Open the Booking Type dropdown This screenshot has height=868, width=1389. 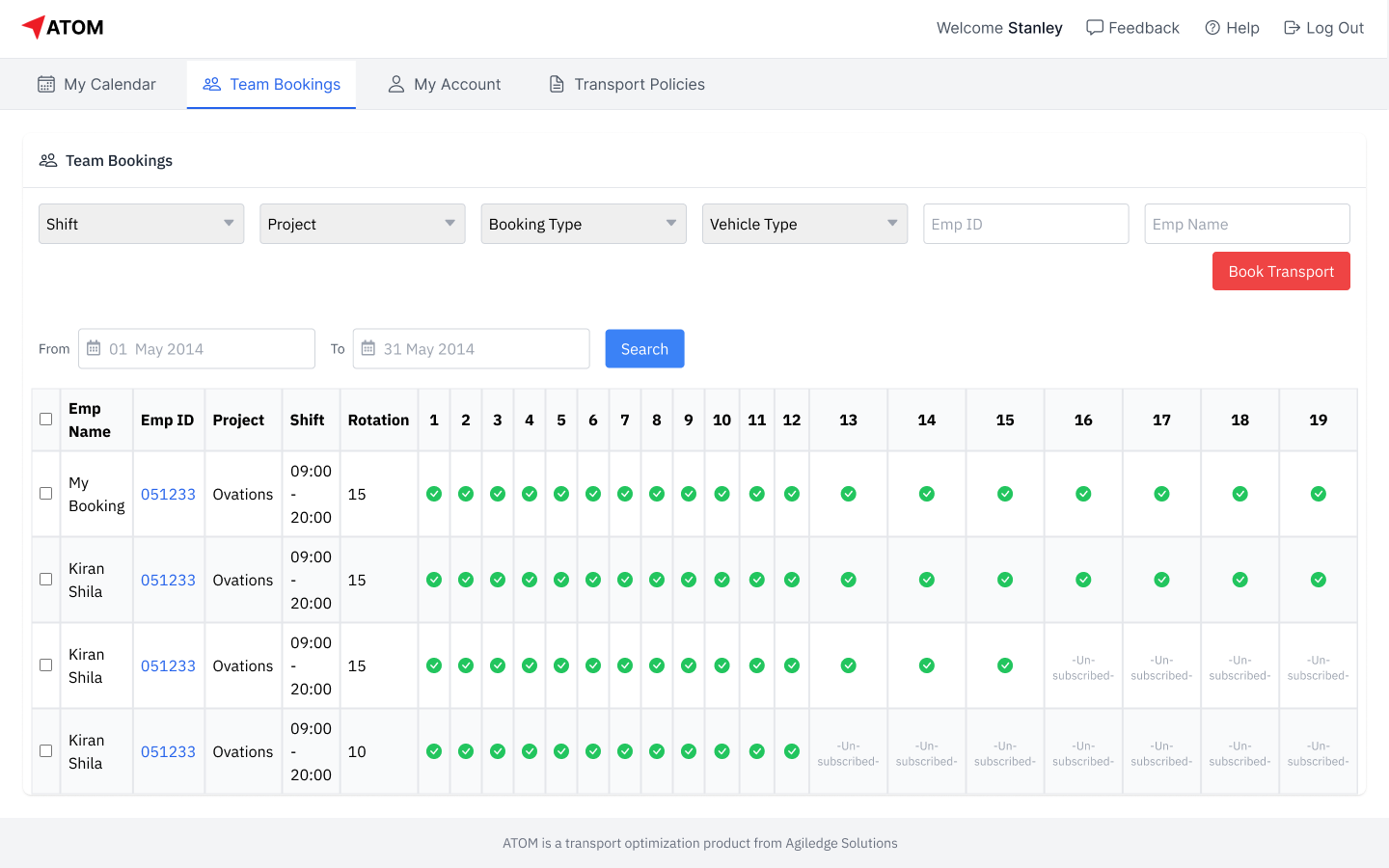click(584, 224)
